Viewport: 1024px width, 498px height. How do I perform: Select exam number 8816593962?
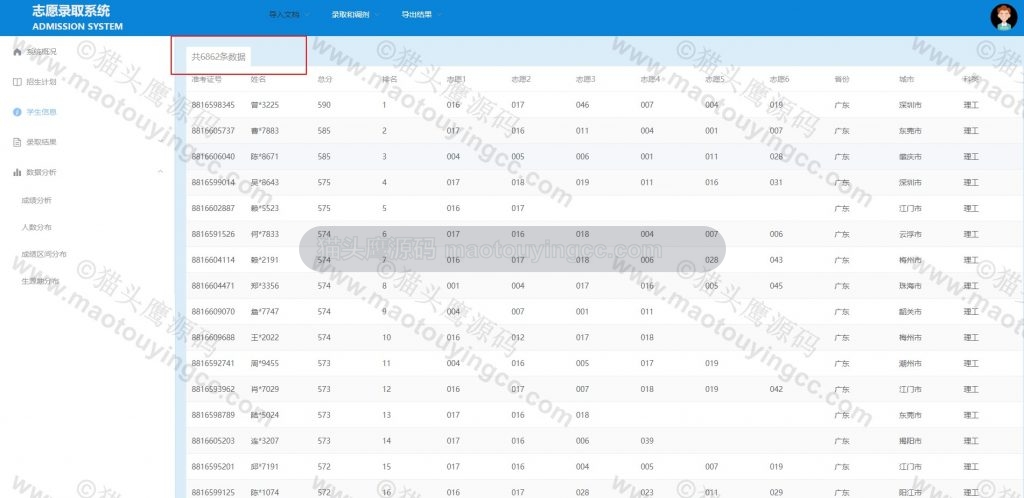[213, 389]
